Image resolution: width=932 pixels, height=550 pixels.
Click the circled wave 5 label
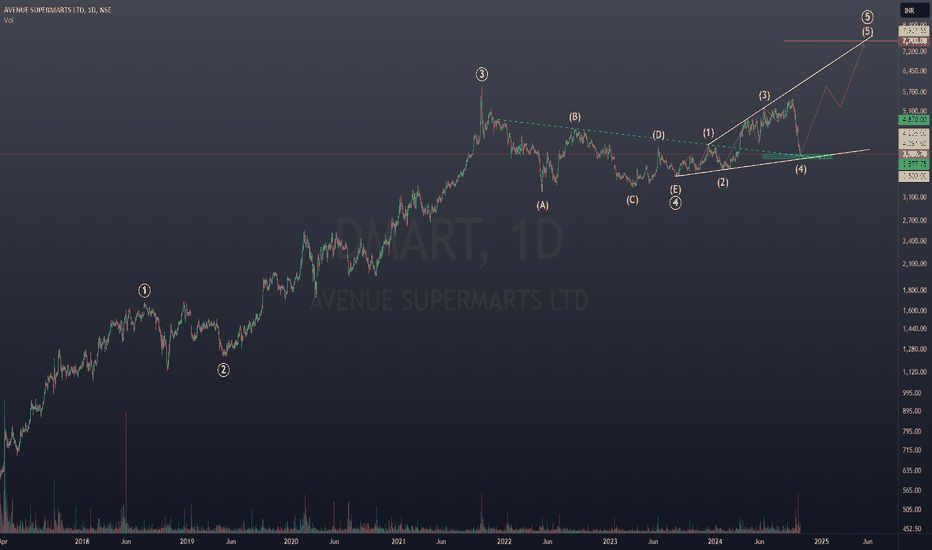[868, 17]
